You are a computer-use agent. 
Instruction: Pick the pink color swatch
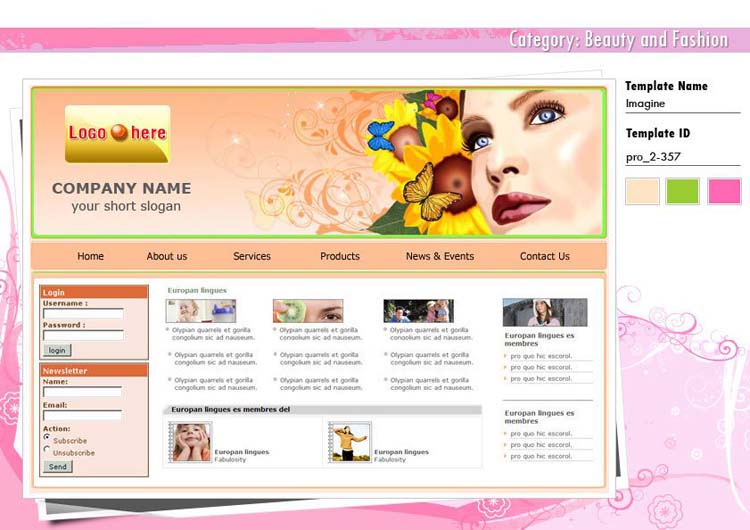click(x=724, y=191)
